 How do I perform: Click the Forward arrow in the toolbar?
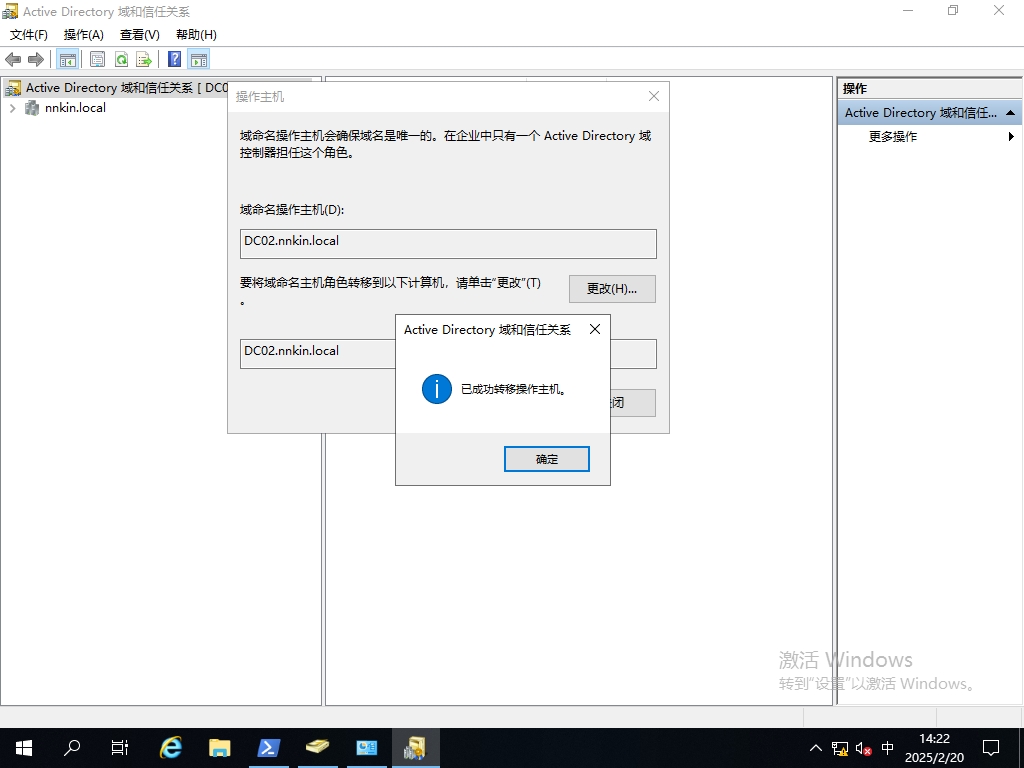click(36, 59)
